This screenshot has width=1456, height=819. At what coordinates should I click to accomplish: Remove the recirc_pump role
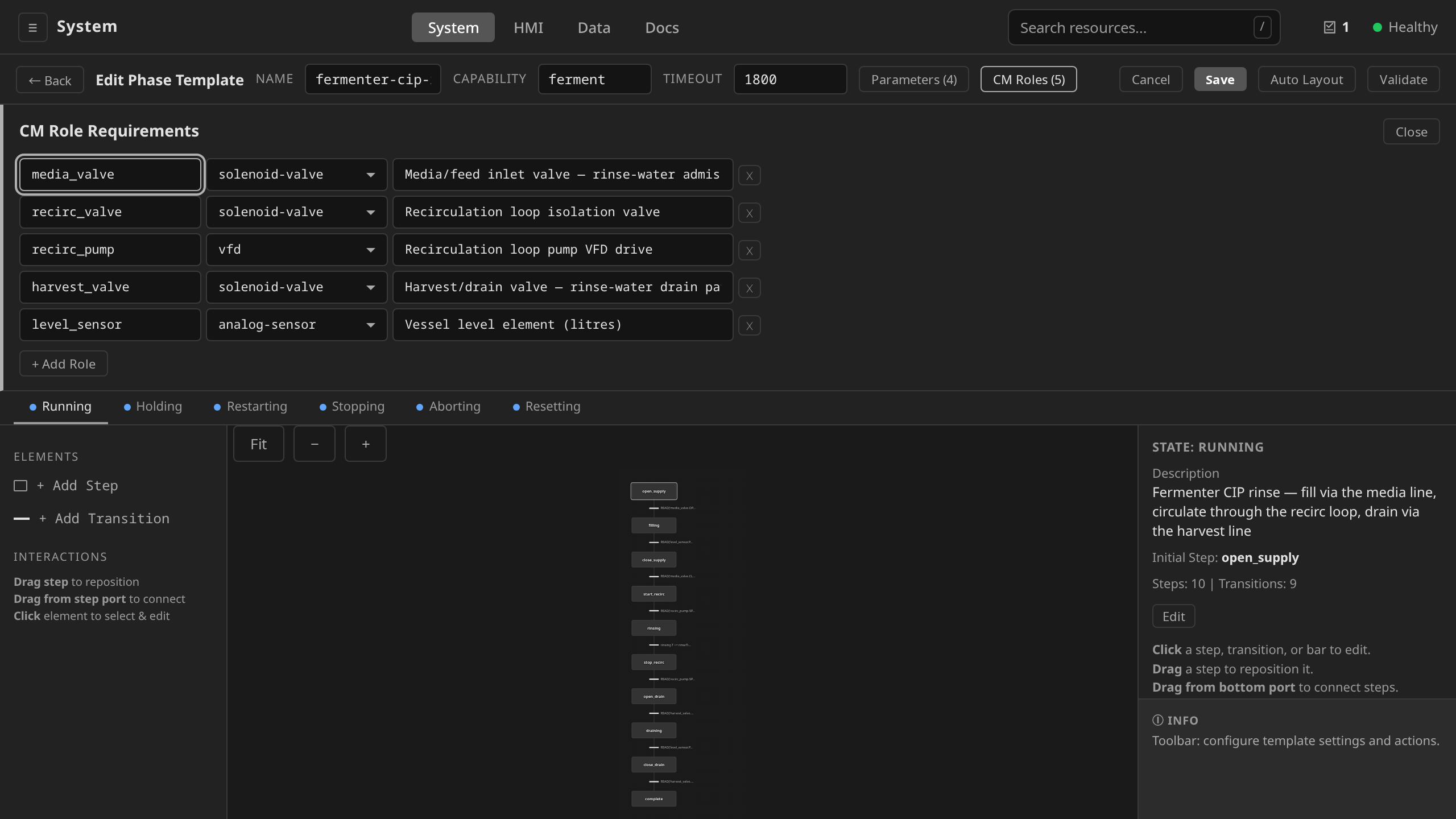pyautogui.click(x=749, y=250)
